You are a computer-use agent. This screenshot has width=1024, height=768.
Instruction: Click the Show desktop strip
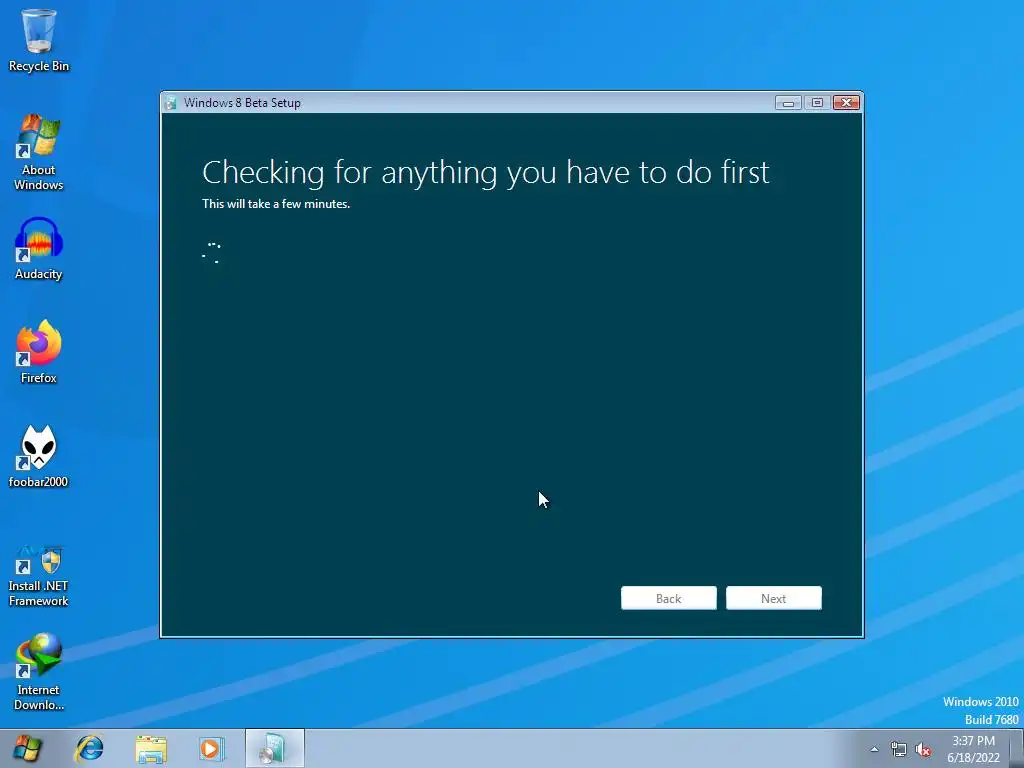(x=1017, y=748)
